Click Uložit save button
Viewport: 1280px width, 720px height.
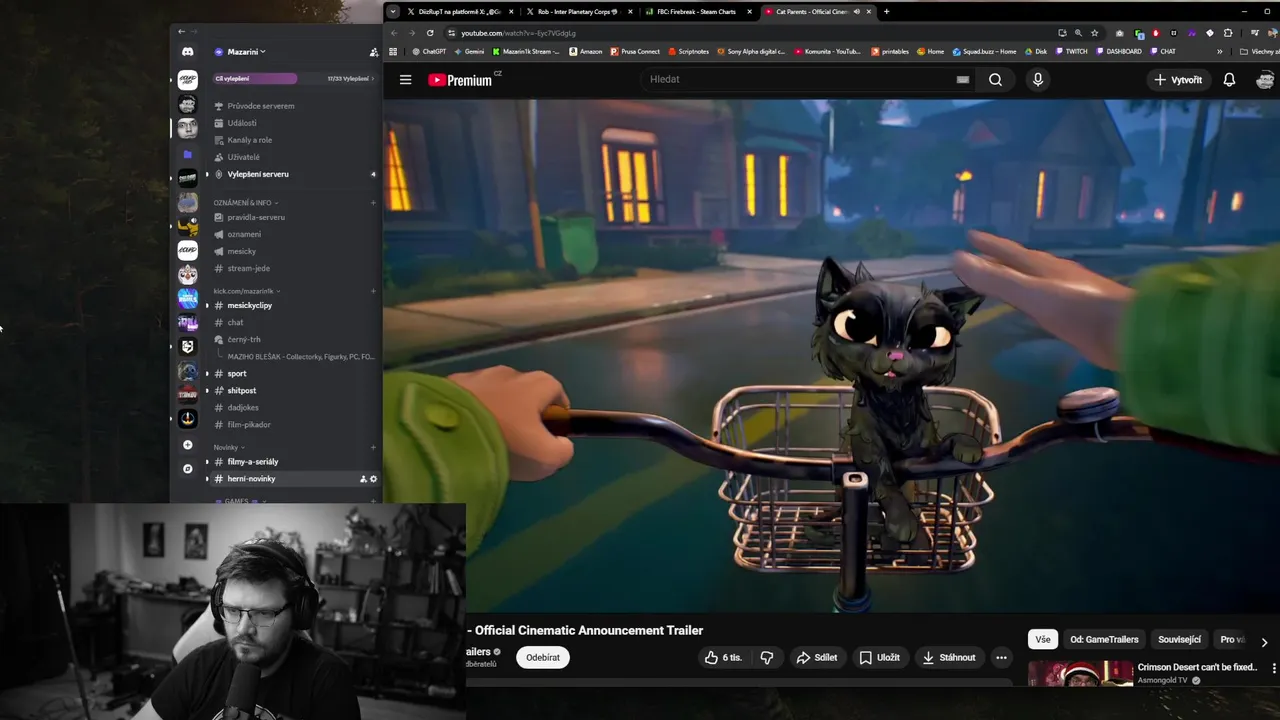coord(880,657)
